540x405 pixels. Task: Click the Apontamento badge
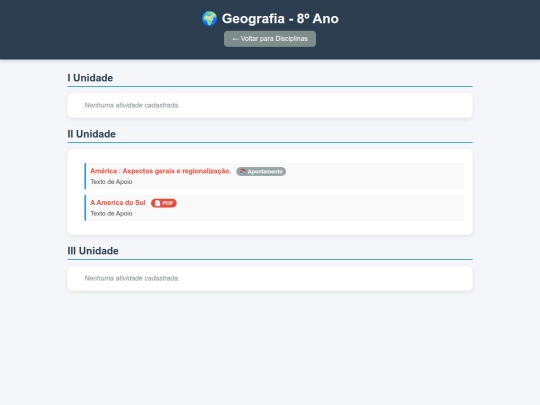(x=261, y=172)
